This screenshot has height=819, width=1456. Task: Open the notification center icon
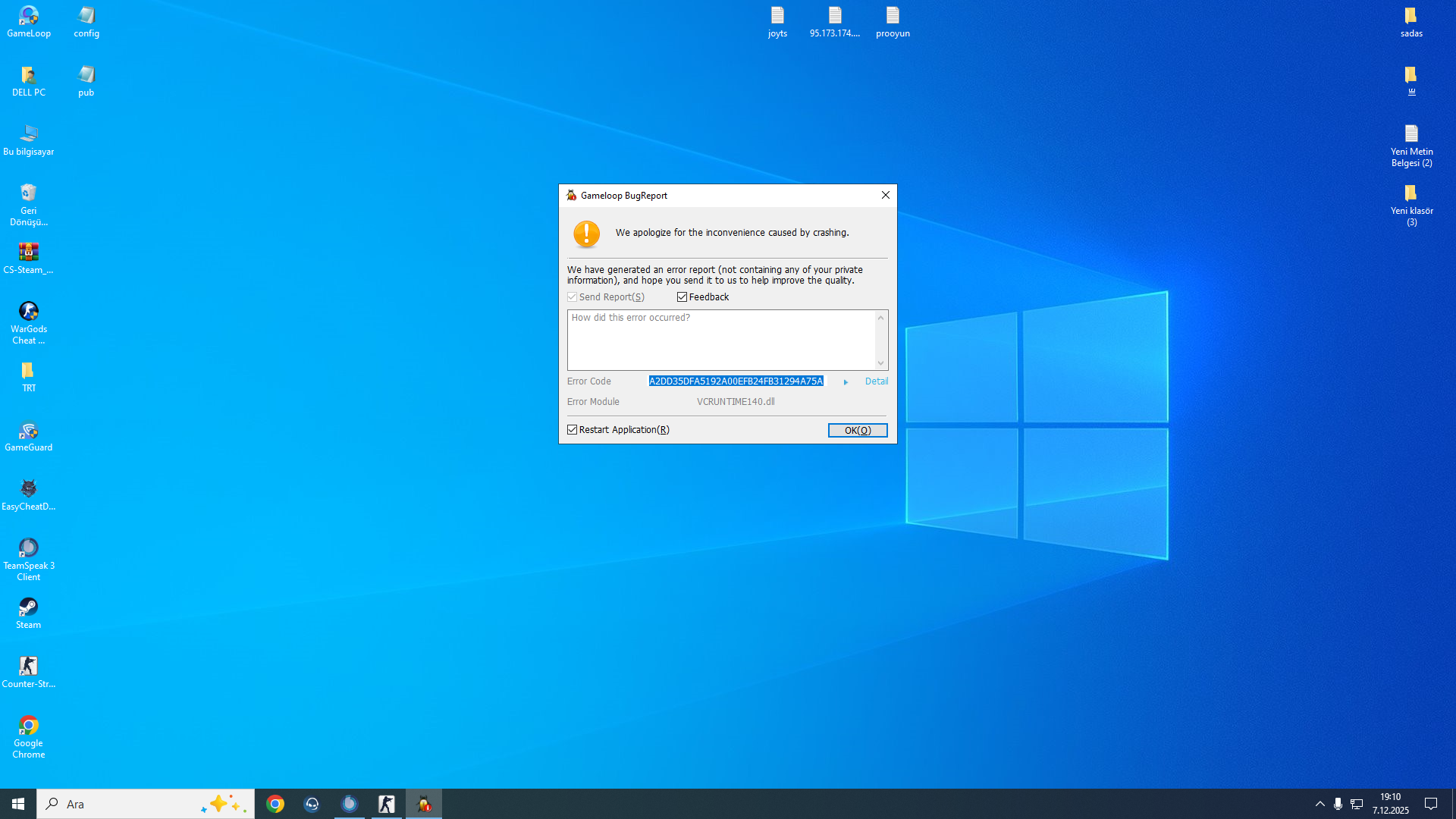click(1431, 804)
